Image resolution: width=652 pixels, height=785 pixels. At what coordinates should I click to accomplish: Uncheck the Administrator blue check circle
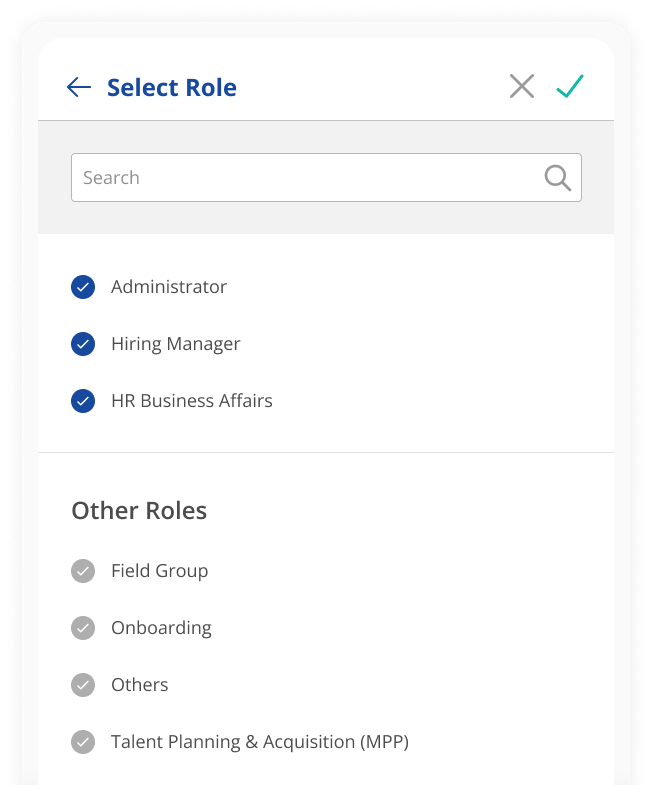[x=83, y=287]
